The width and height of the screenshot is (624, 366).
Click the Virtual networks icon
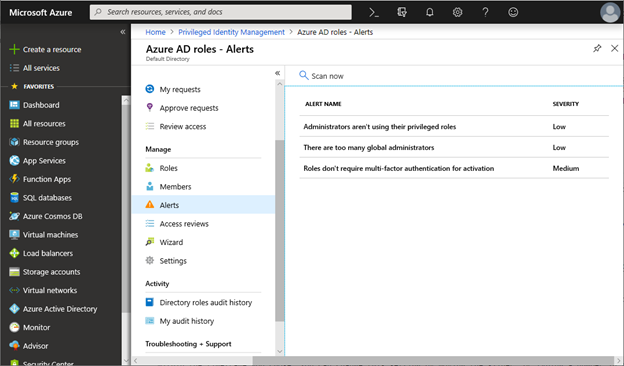[x=14, y=290]
